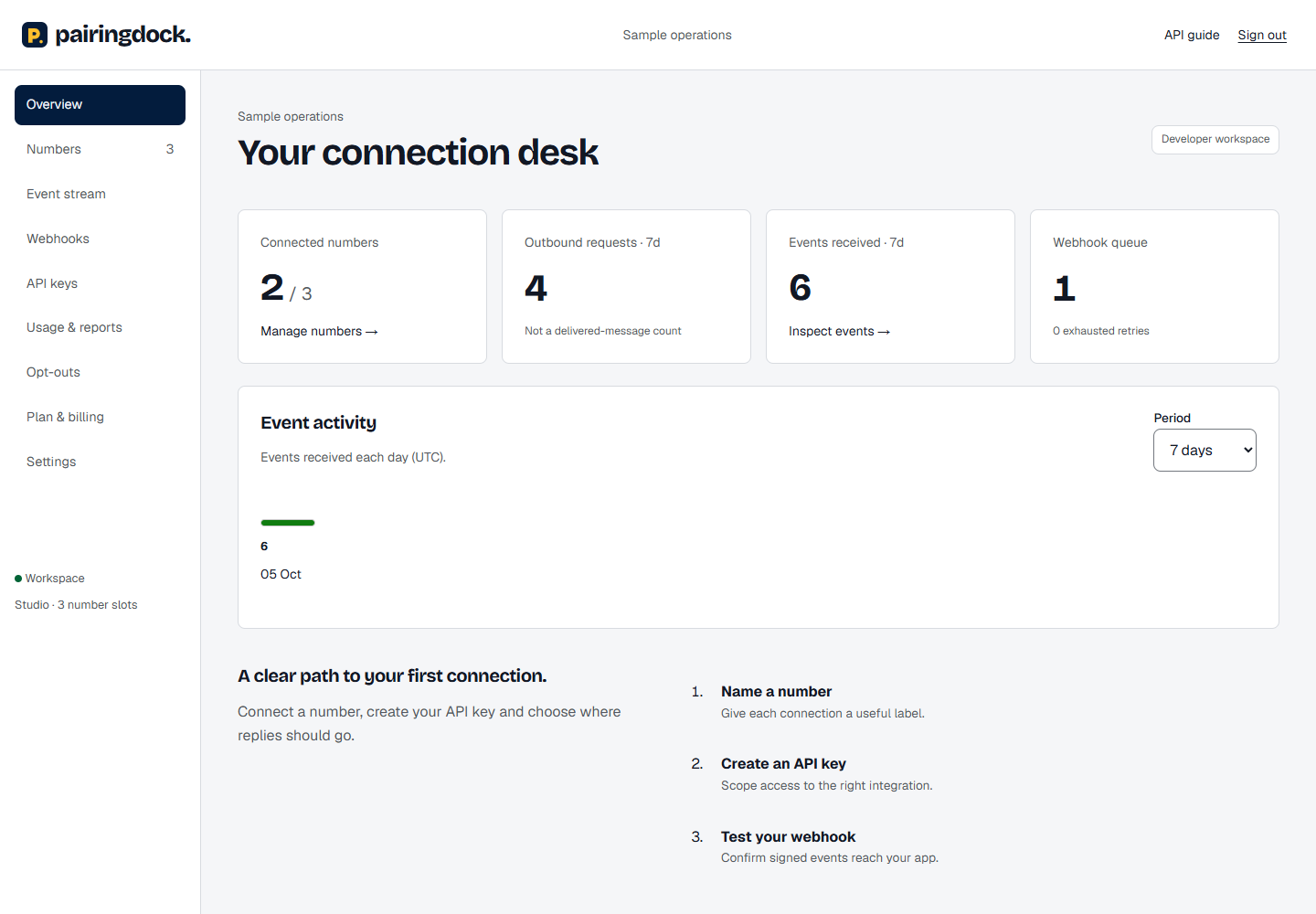Viewport: 1316px width, 914px height.
Task: Open the Event stream page
Action: [x=100, y=194]
